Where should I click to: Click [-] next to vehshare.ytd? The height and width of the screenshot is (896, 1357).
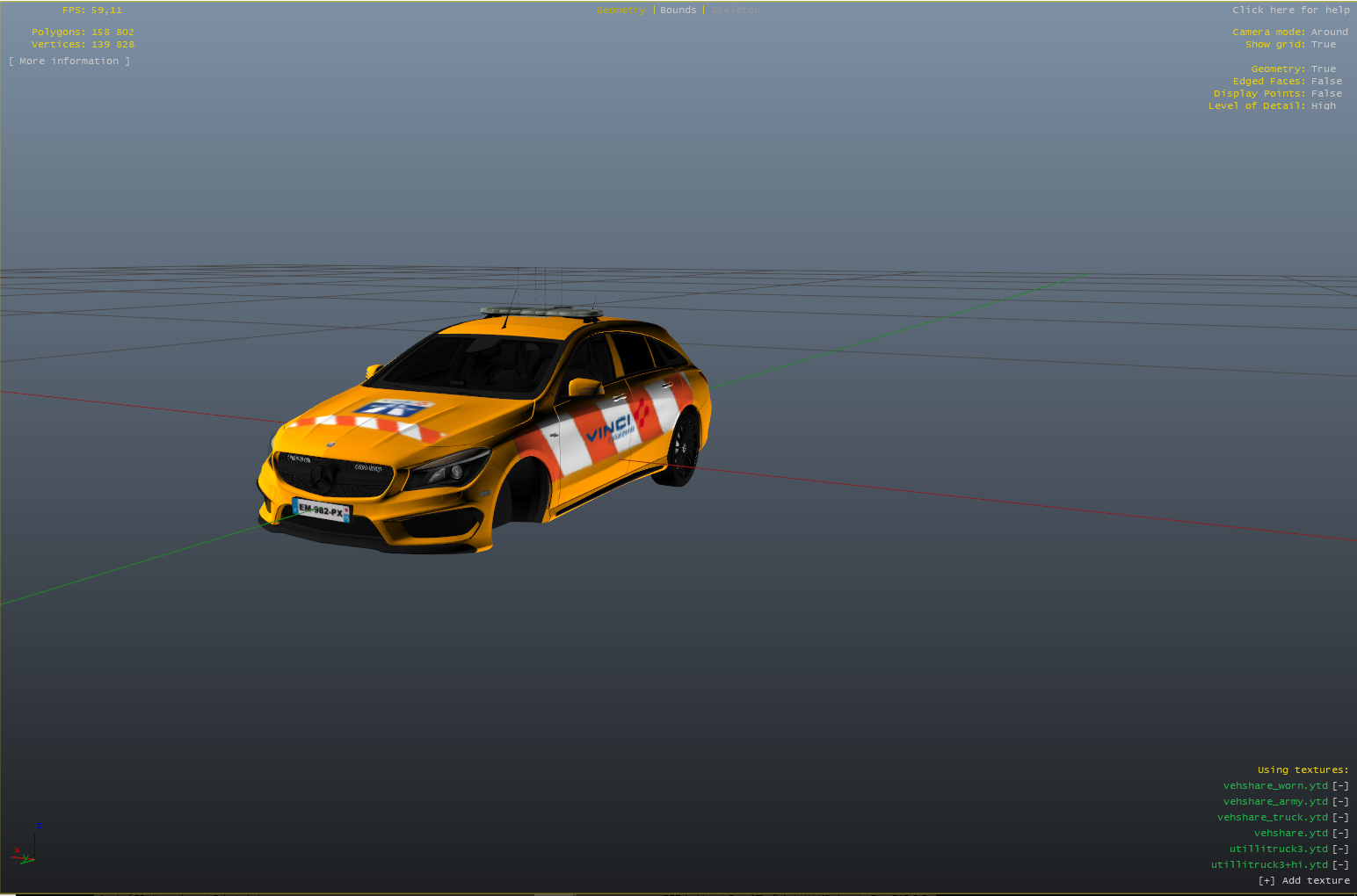point(1339,834)
